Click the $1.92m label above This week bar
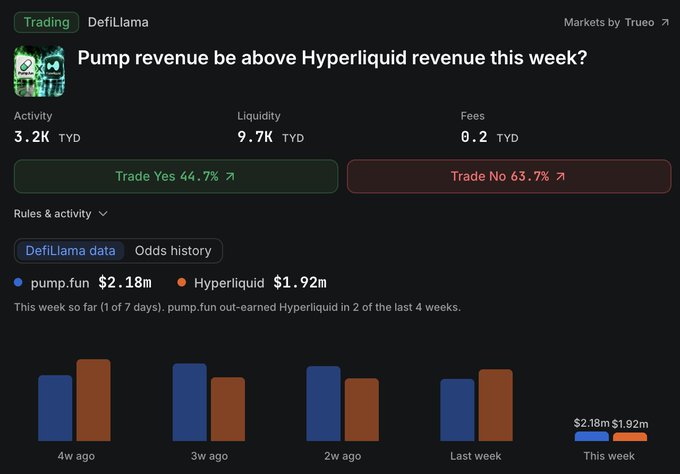The height and width of the screenshot is (474, 680). pos(630,424)
